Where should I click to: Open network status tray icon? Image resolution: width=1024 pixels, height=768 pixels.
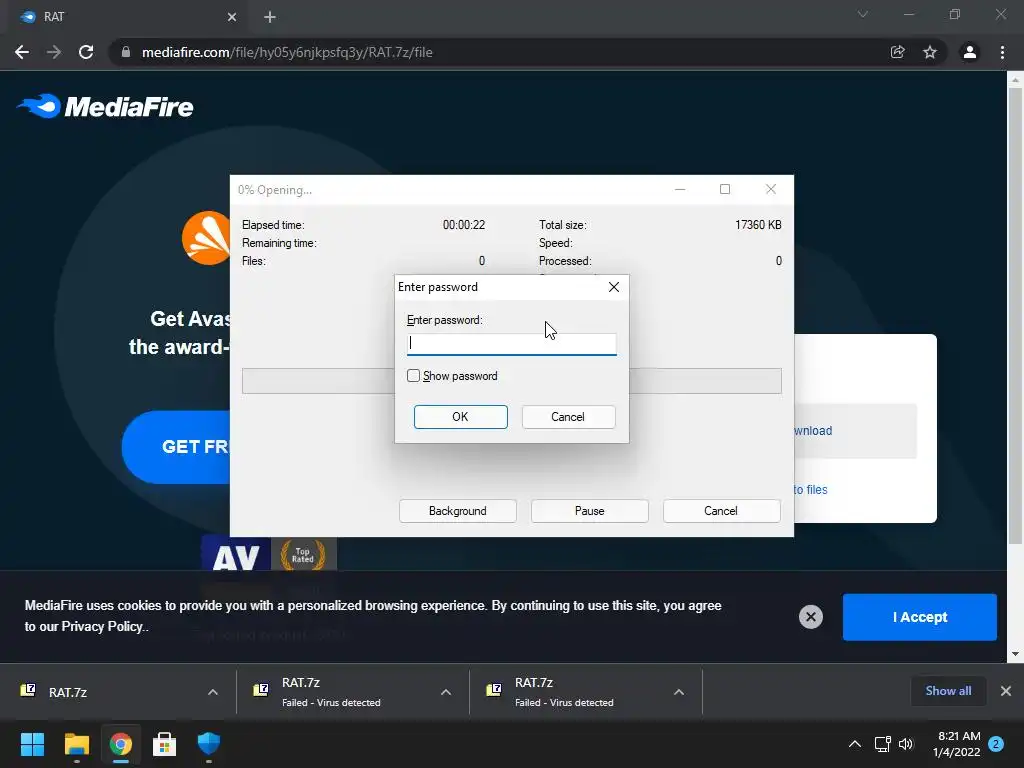click(x=882, y=744)
